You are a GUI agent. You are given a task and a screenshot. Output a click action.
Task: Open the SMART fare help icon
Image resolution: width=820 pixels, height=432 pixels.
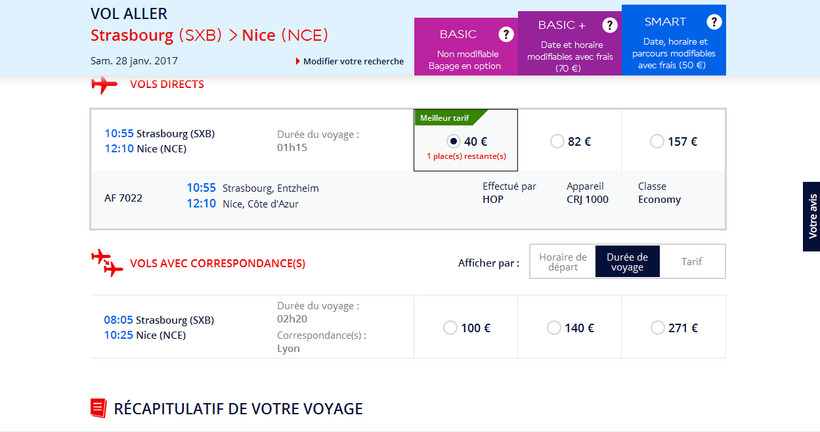pos(713,21)
